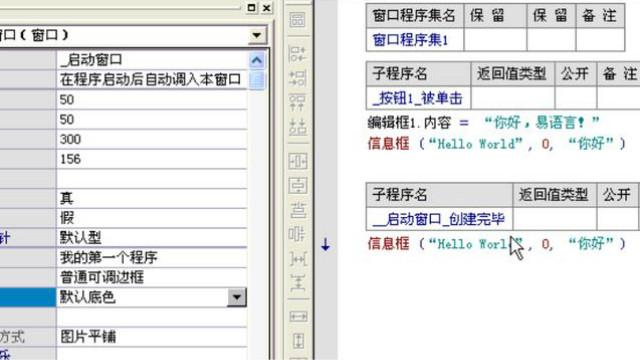Click the make same width icon
The image size is (640, 360).
click(298, 317)
